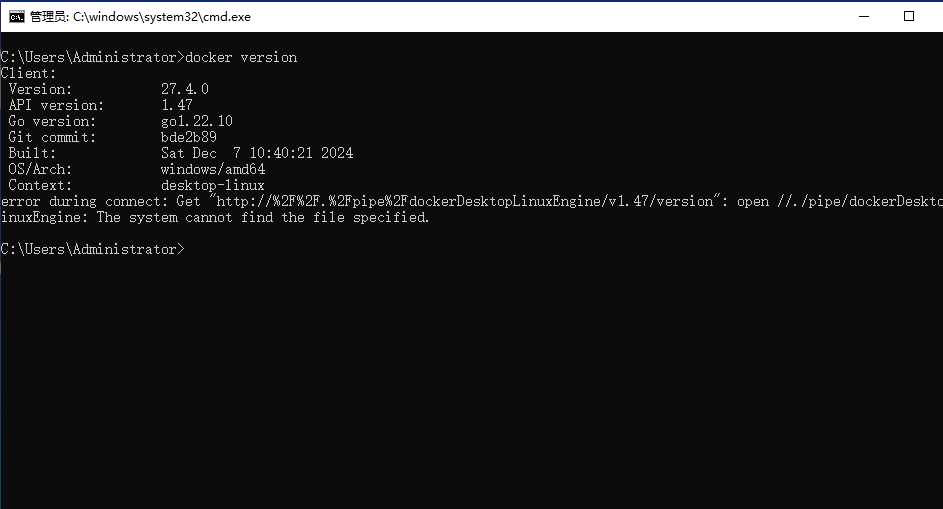Click the OS/Arch value windows/amd64
This screenshot has height=509, width=943.
(213, 169)
